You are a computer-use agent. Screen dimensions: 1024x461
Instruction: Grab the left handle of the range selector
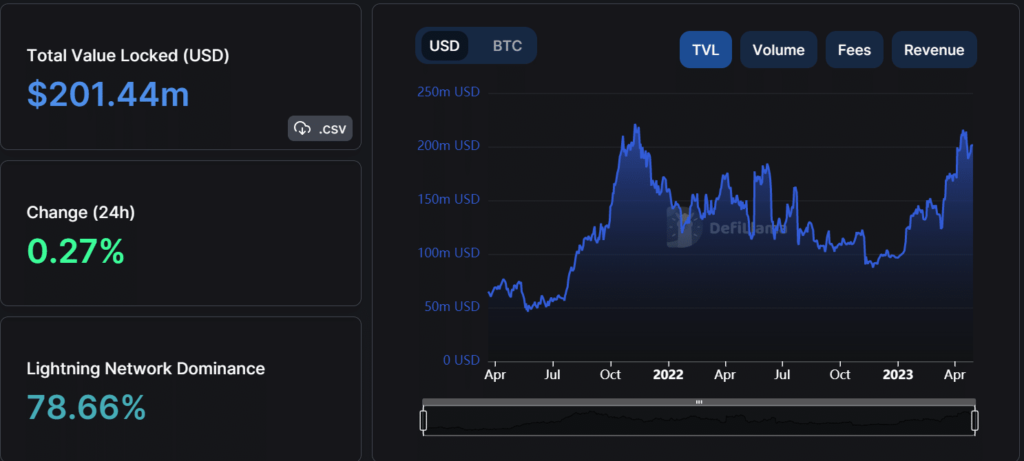tap(423, 421)
